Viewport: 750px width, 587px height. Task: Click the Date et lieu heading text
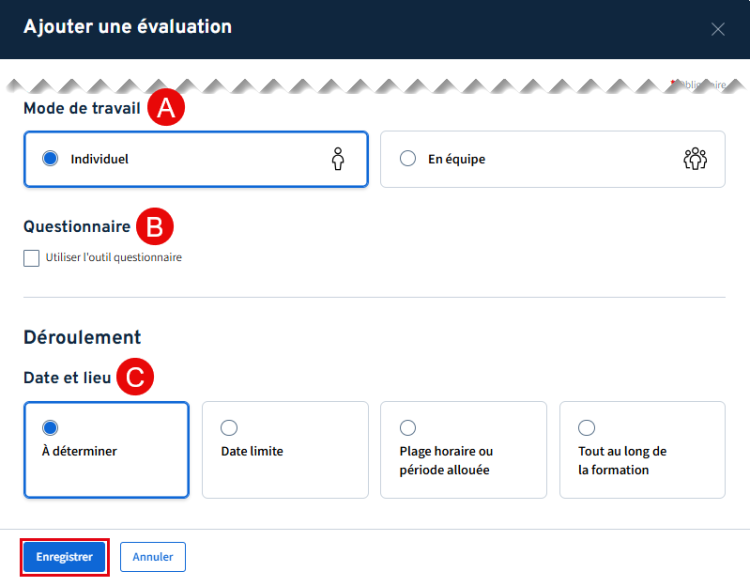tap(67, 377)
